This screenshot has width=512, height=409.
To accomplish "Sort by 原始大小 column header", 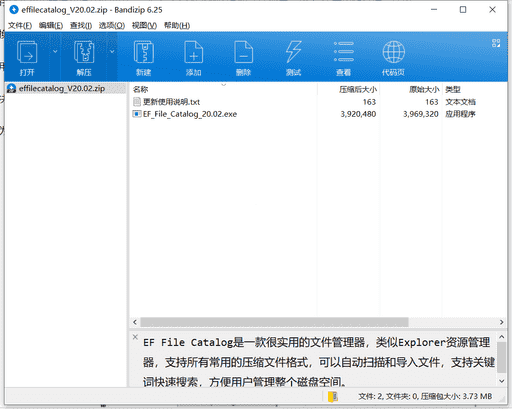I will pos(411,89).
